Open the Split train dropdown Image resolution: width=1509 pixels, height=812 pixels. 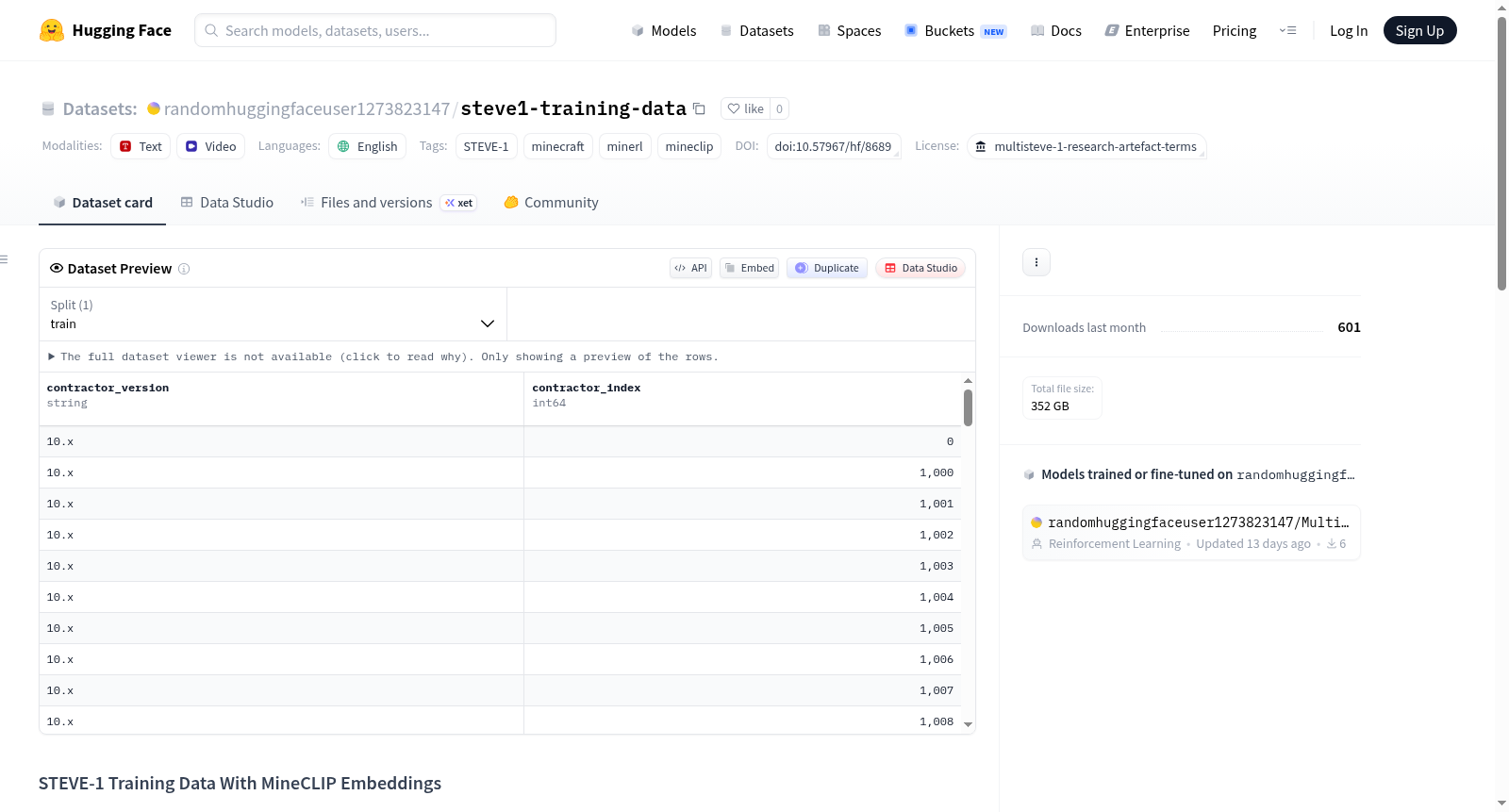(x=273, y=314)
